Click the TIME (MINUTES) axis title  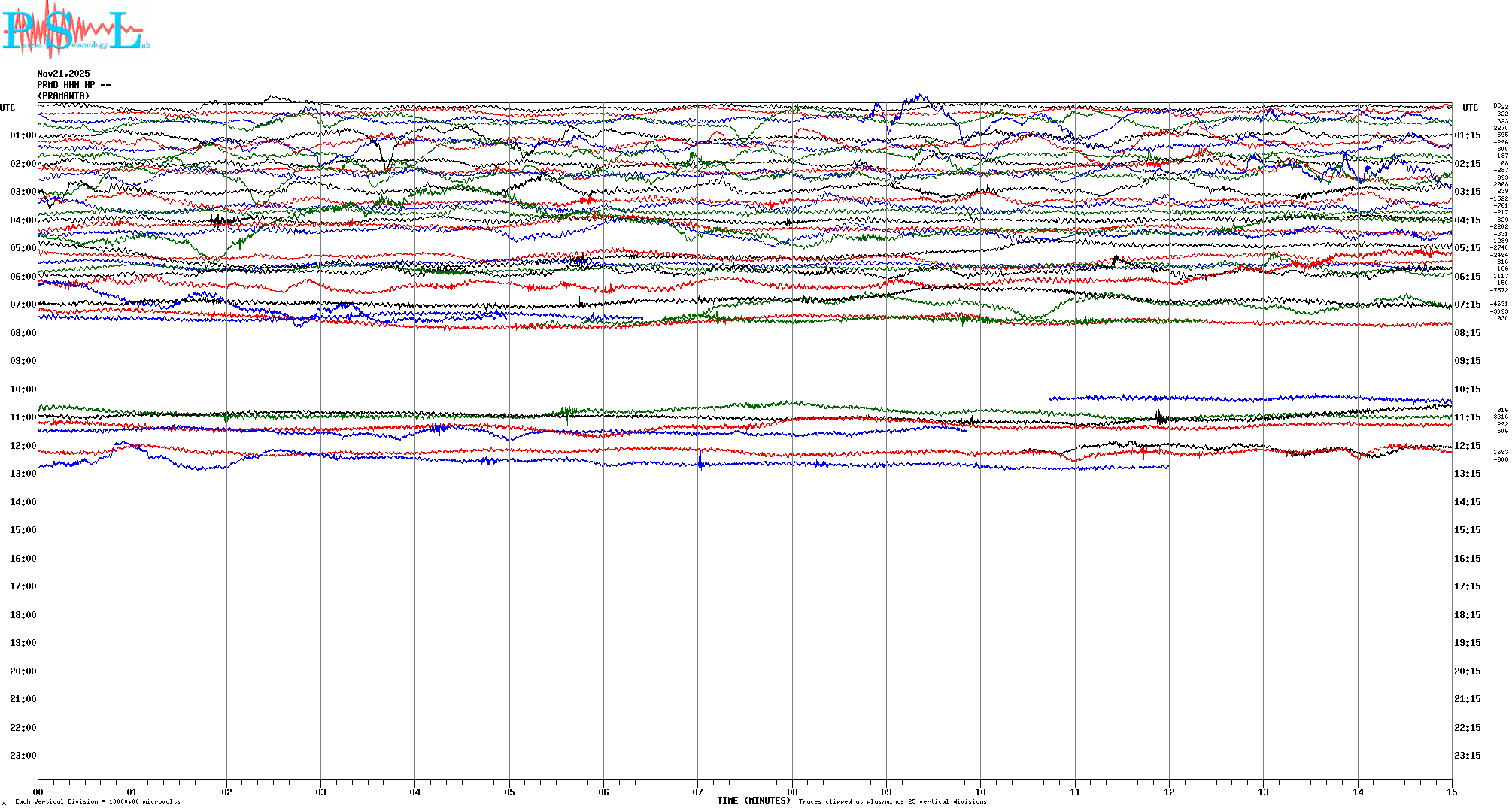pyautogui.click(x=753, y=801)
